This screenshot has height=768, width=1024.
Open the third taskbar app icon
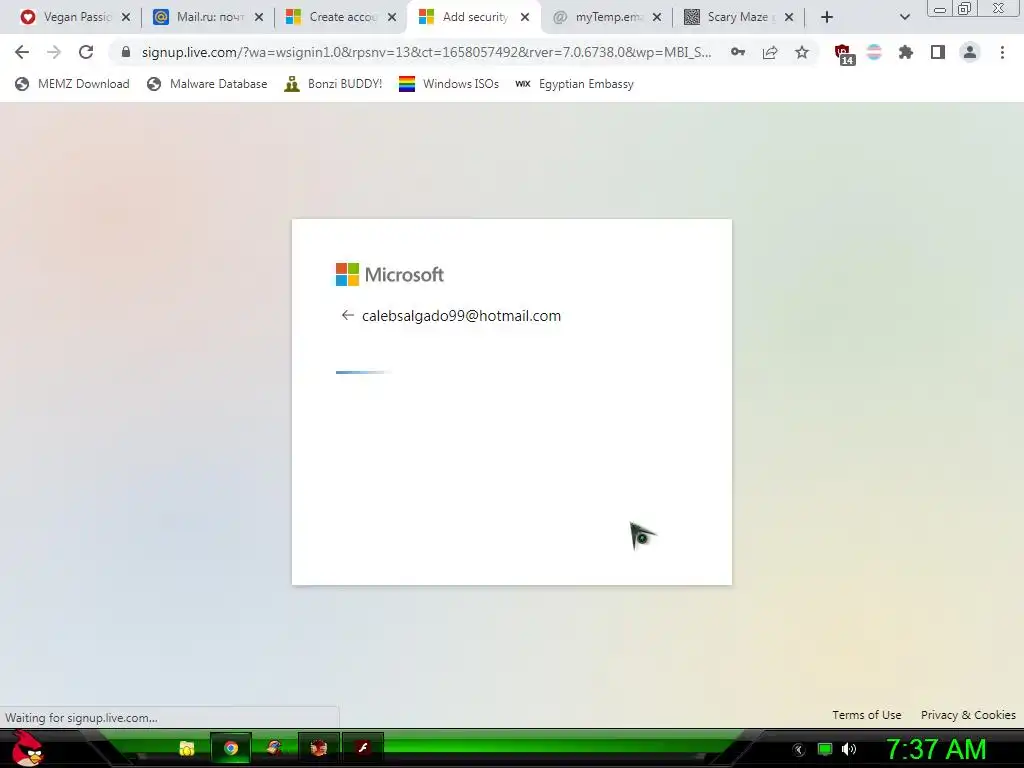coord(274,748)
